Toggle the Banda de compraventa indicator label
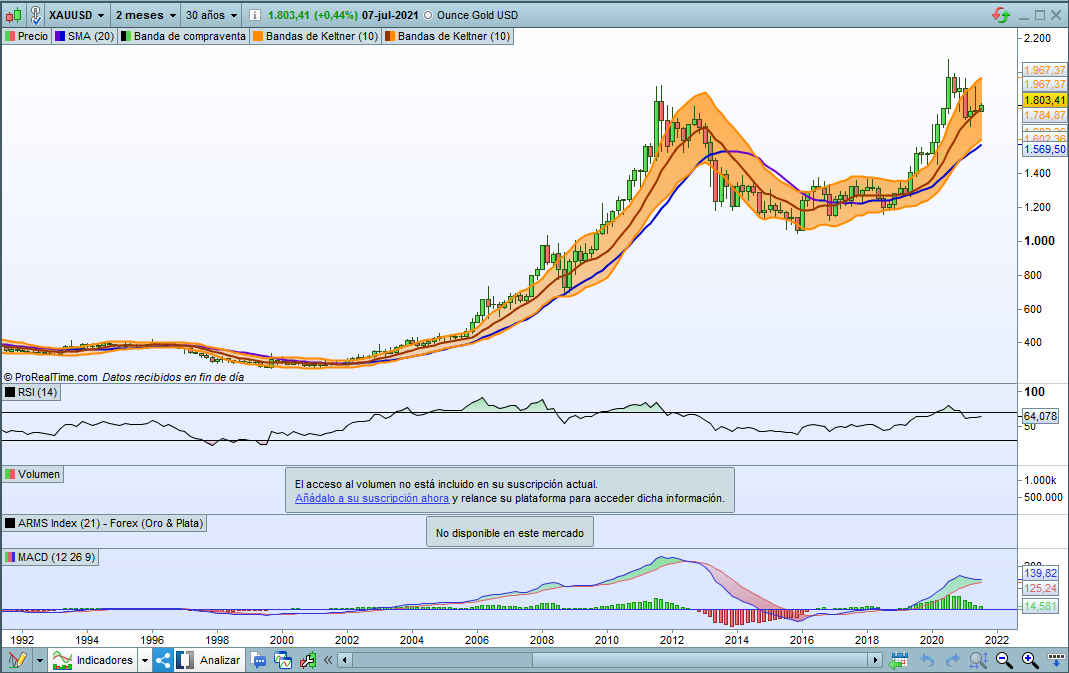The width and height of the screenshot is (1069, 673). [x=183, y=36]
